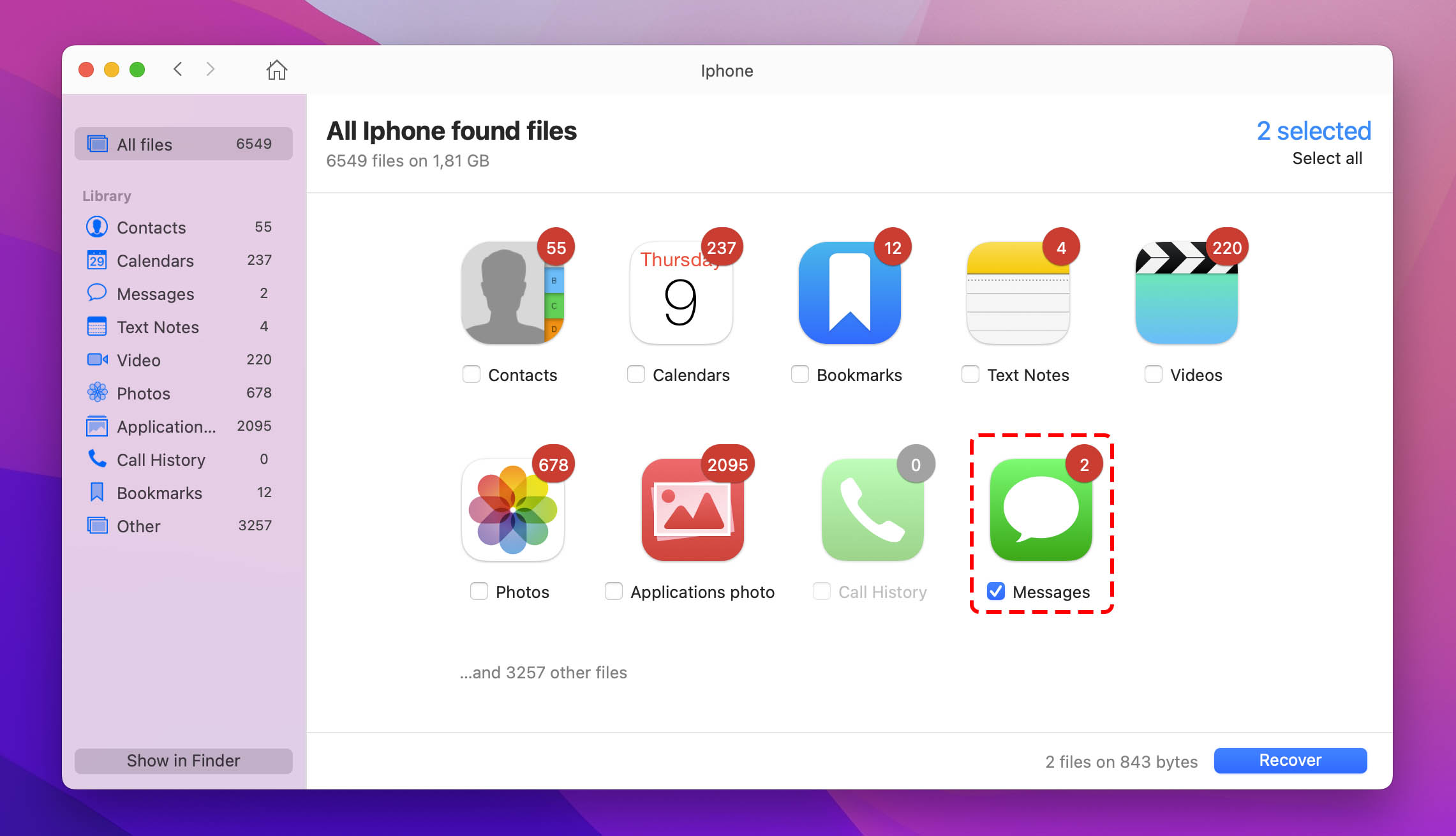Navigate forward with the right chevron
The width and height of the screenshot is (1456, 836).
coord(210,69)
